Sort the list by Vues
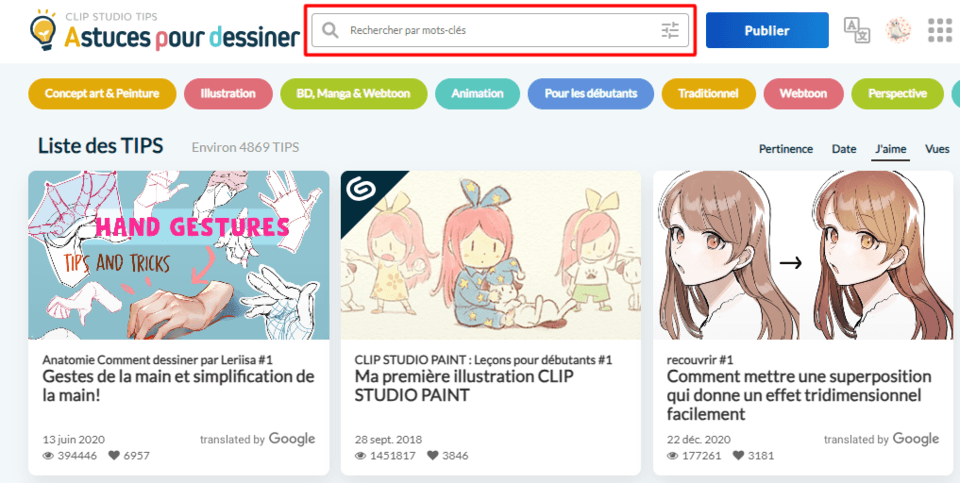This screenshot has width=960, height=483. [x=937, y=149]
